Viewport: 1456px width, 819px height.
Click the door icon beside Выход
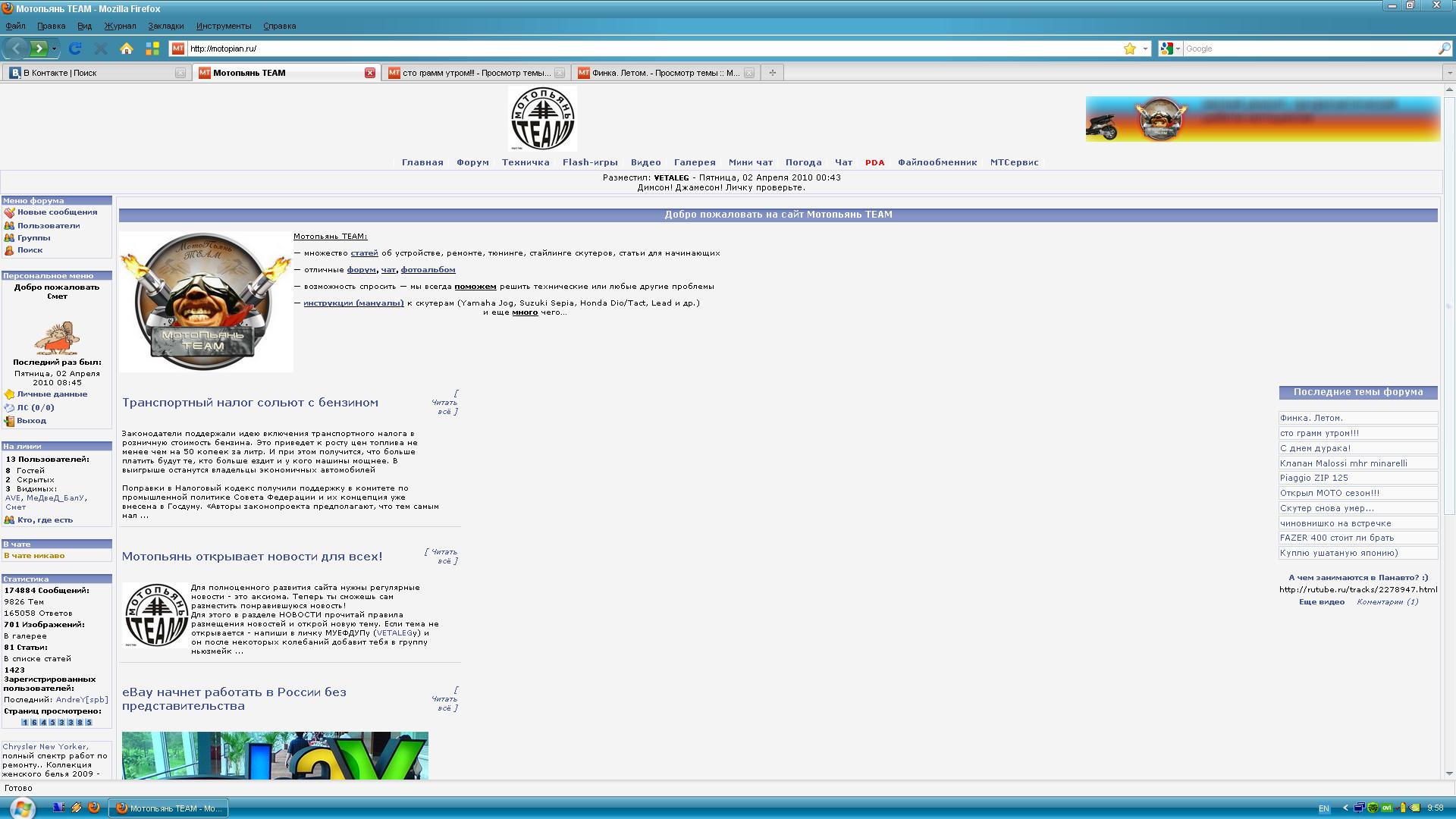coord(9,421)
